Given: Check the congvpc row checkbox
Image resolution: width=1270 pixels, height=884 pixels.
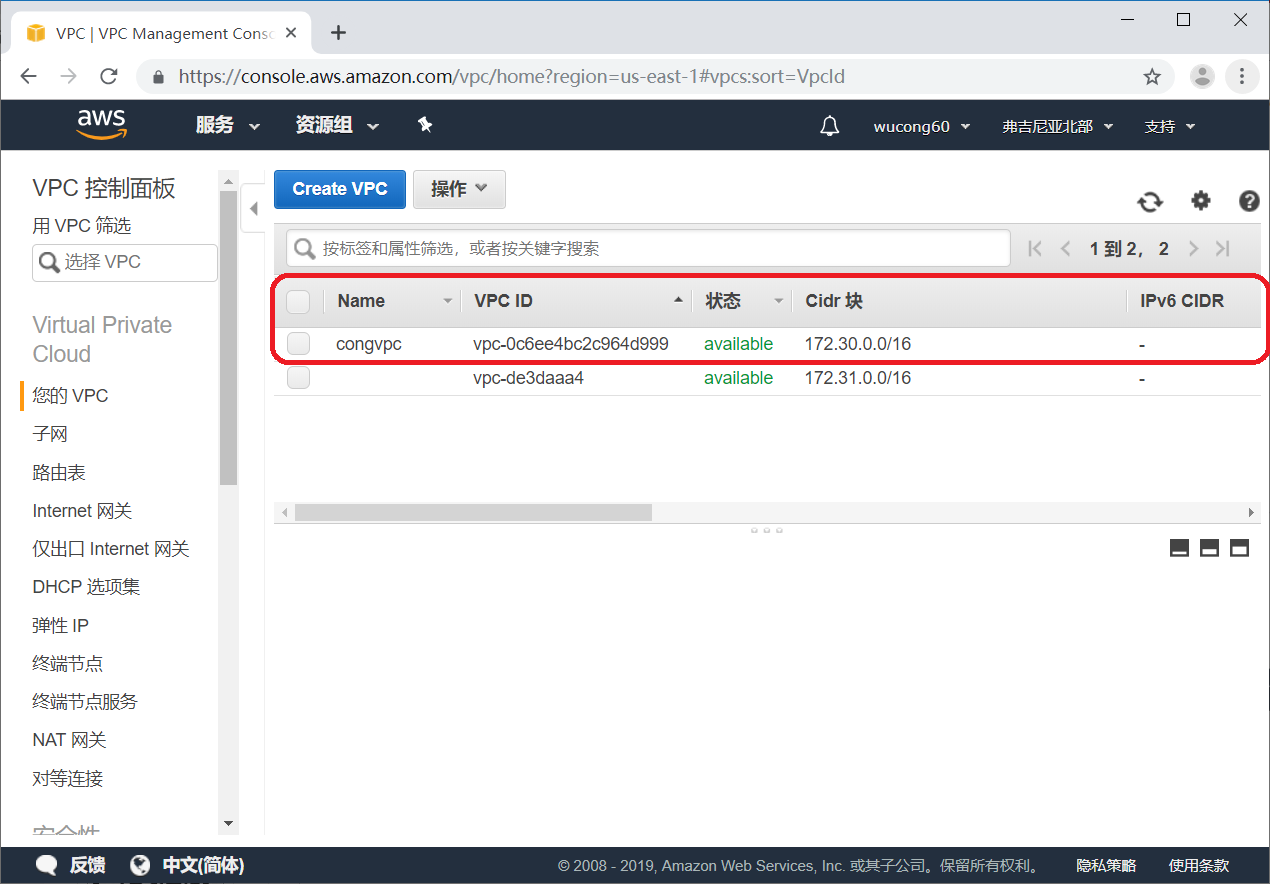Looking at the screenshot, I should (x=297, y=343).
